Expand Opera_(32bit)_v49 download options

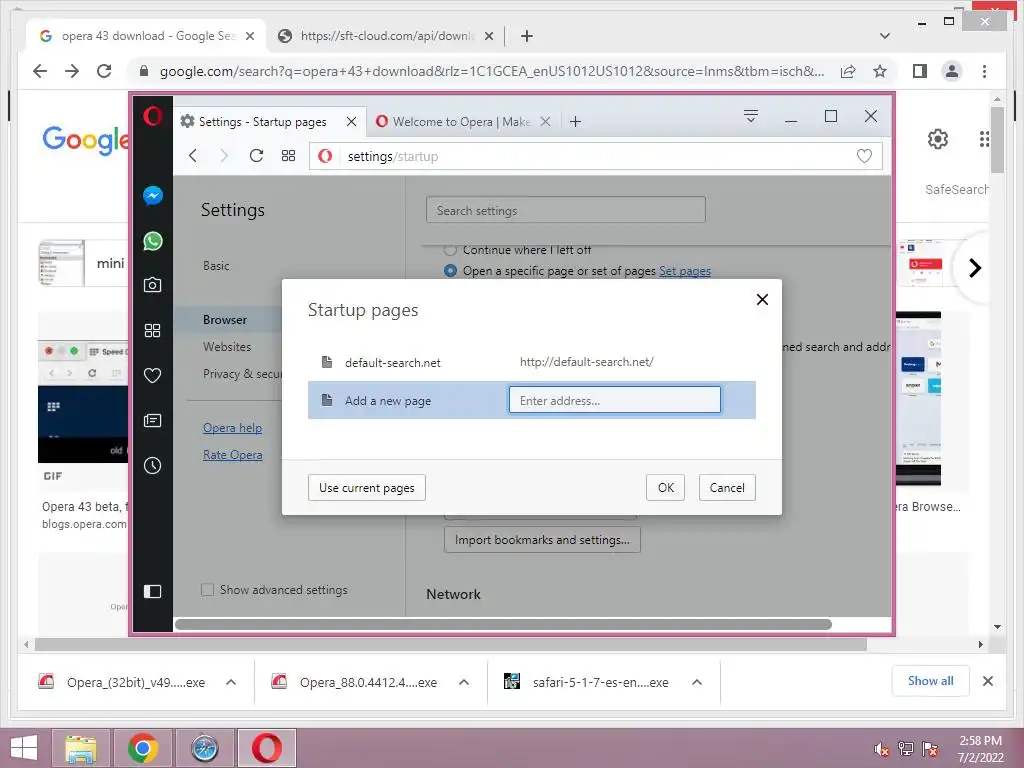[x=231, y=682]
